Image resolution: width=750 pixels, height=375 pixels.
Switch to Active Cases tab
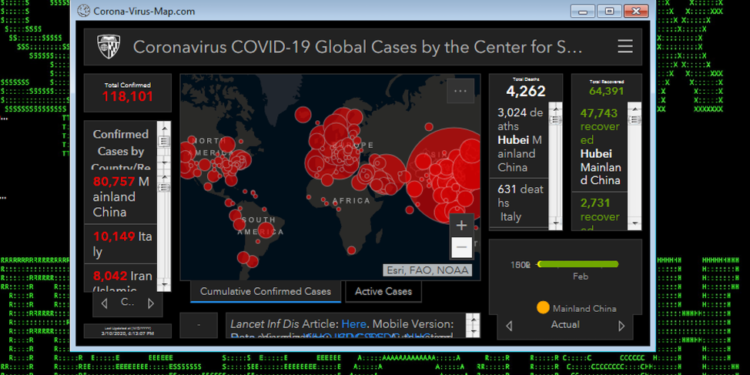[383, 291]
